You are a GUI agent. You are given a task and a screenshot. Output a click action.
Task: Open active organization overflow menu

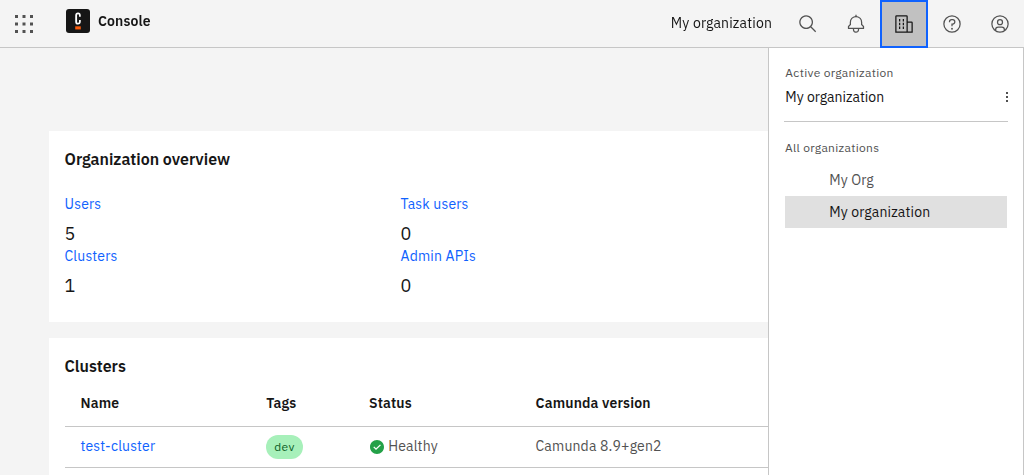click(1006, 98)
